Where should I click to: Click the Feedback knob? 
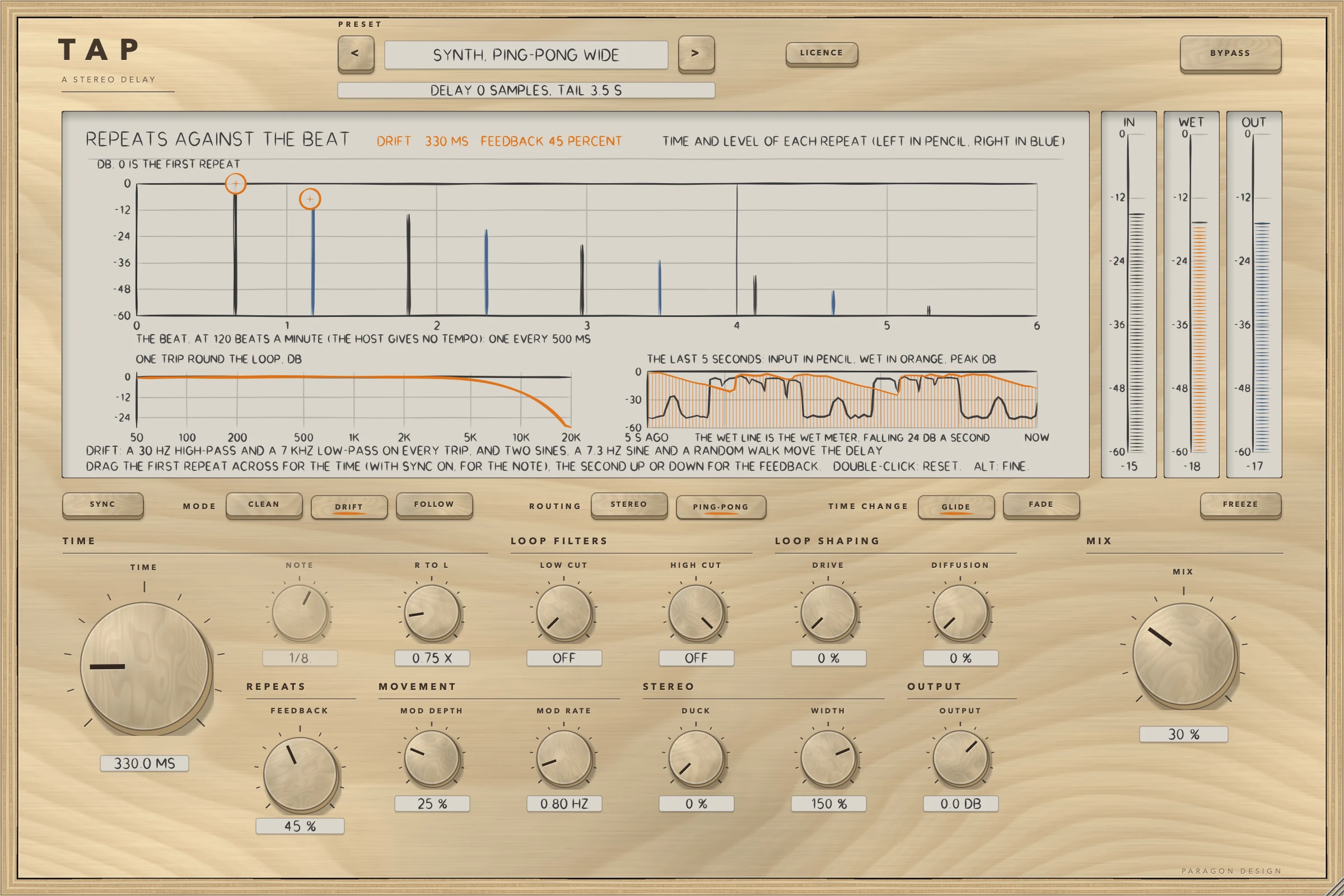click(x=300, y=774)
